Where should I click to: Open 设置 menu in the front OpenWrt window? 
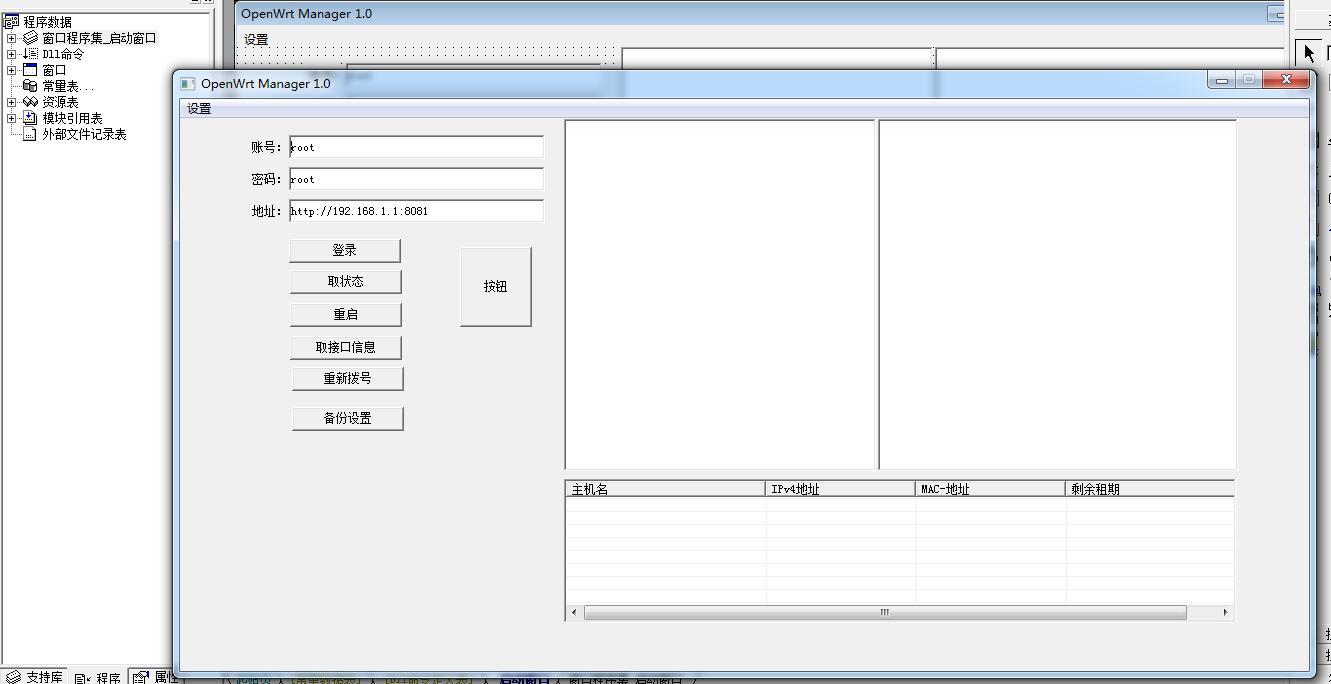pos(199,109)
